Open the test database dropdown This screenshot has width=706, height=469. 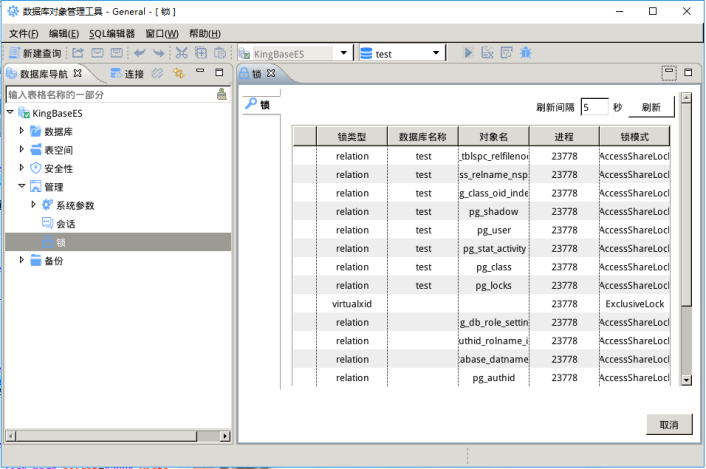(x=436, y=53)
